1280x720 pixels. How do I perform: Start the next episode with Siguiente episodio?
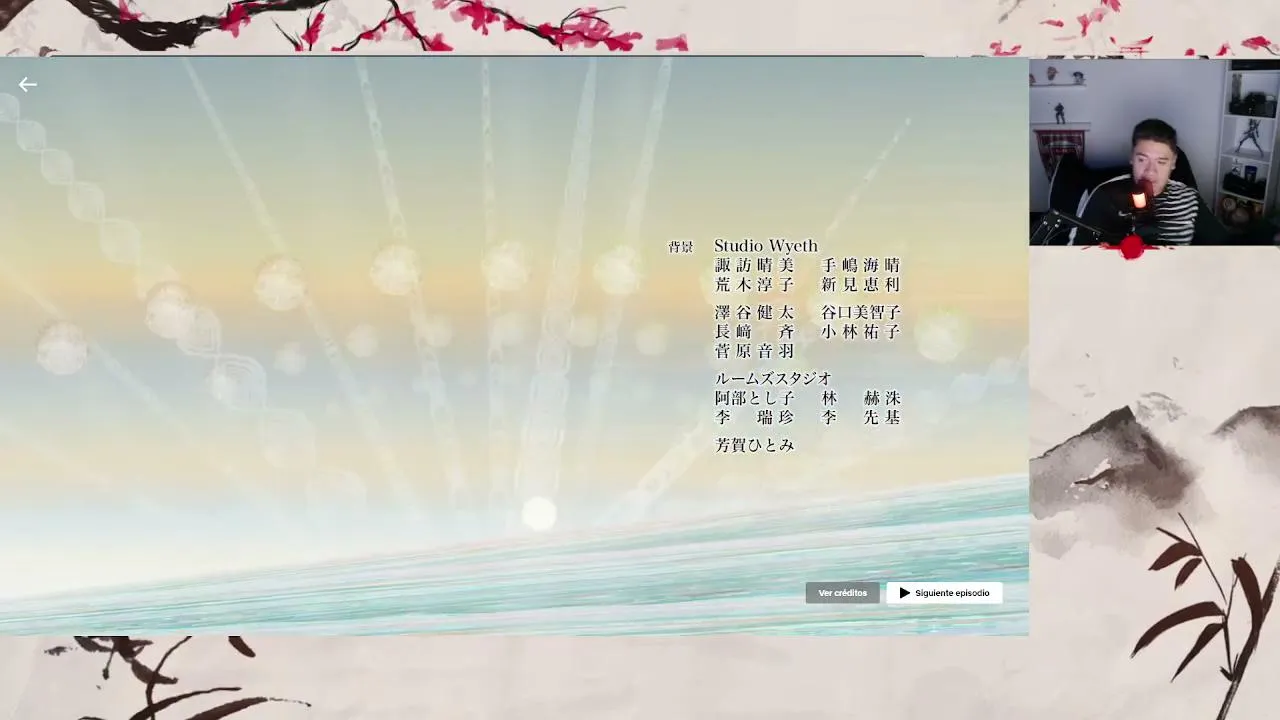pos(944,593)
